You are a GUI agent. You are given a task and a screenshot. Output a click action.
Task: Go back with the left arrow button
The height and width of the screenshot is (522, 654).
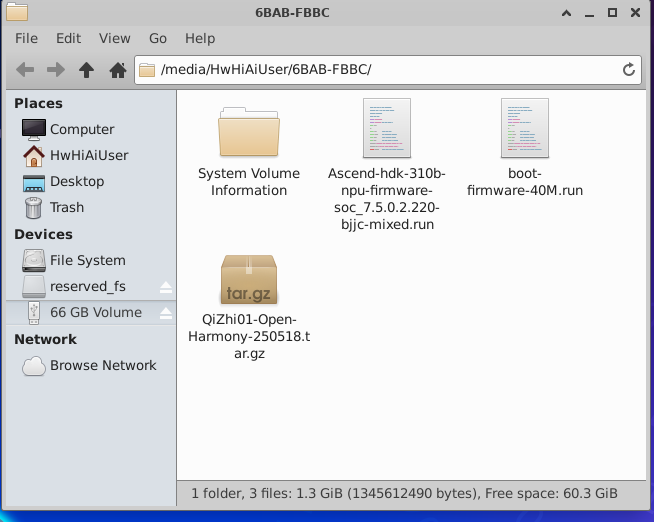[x=25, y=70]
